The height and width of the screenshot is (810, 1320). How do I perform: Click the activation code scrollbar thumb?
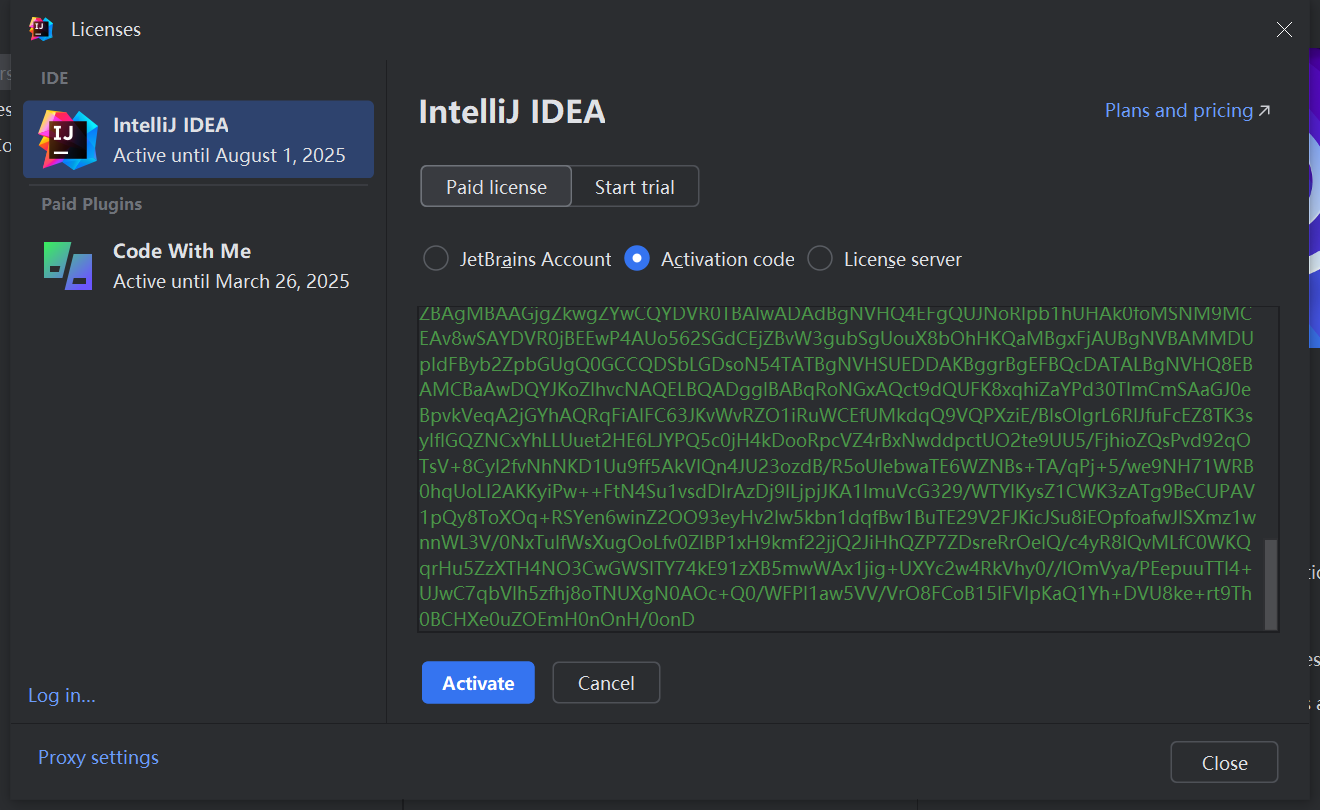point(1271,584)
